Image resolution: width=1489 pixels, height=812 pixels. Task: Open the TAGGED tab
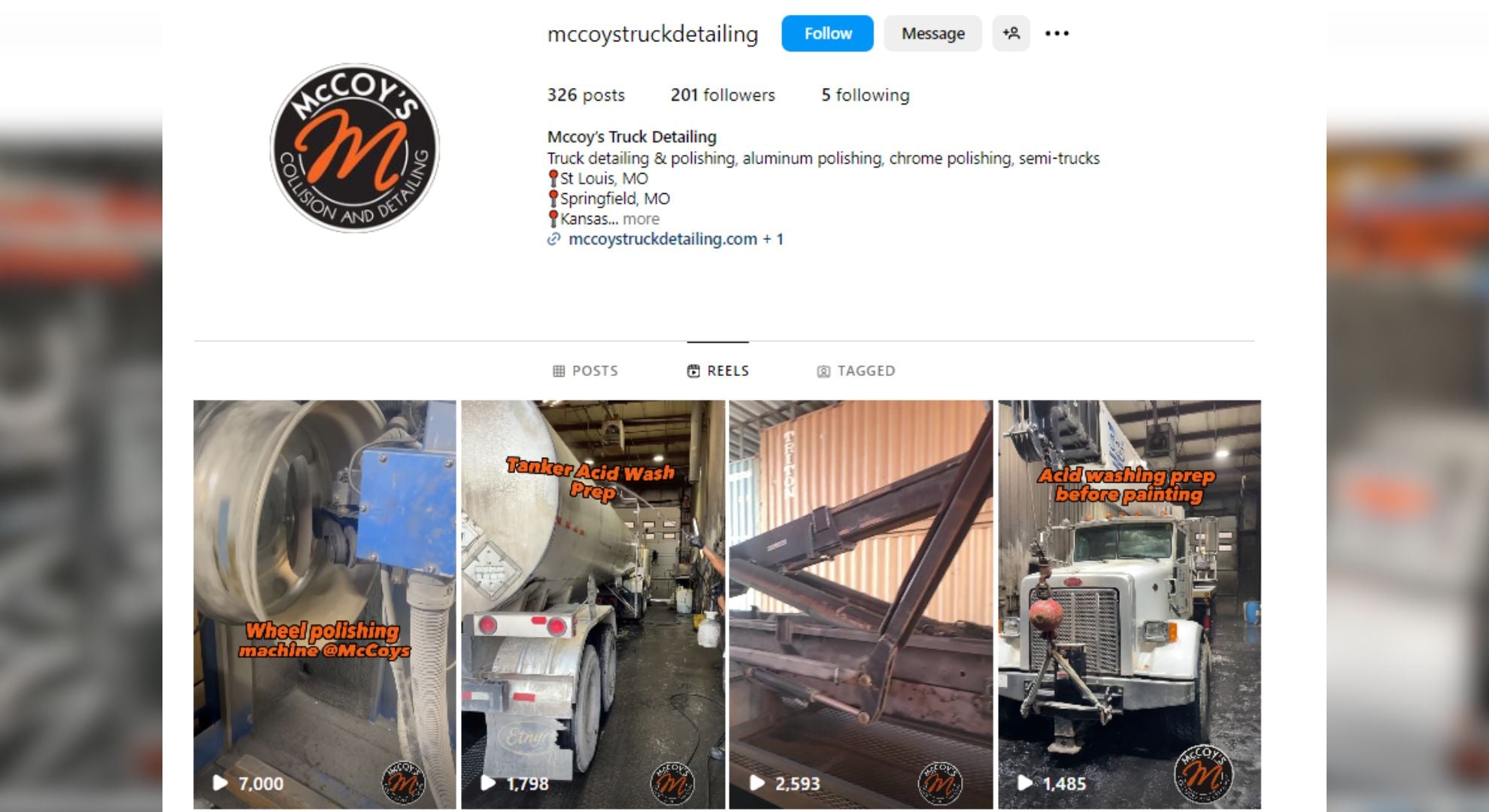pyautogui.click(x=856, y=371)
